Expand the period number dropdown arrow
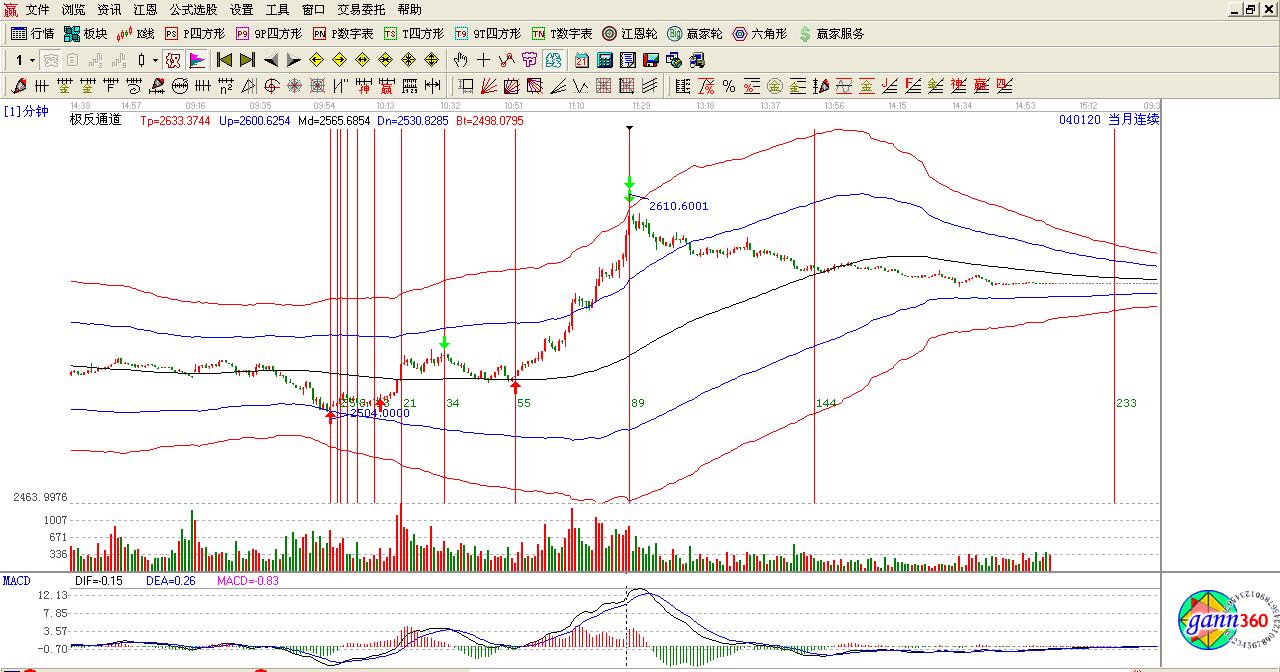The height and width of the screenshot is (672, 1280). [x=32, y=60]
